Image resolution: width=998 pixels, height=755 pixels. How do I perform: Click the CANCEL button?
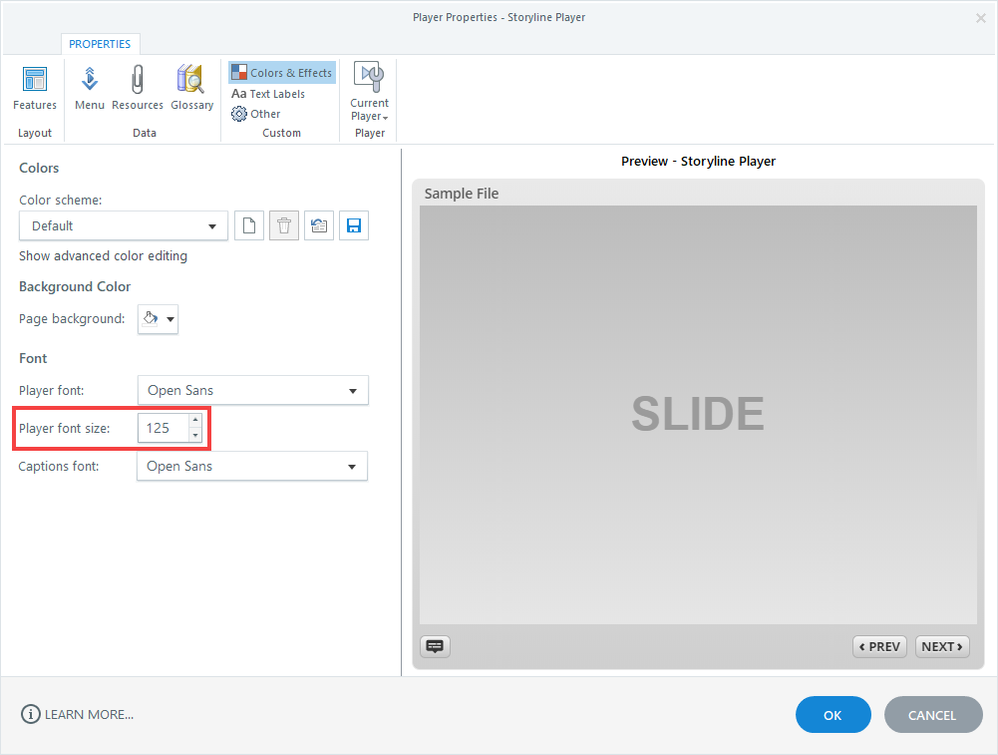[x=932, y=715]
